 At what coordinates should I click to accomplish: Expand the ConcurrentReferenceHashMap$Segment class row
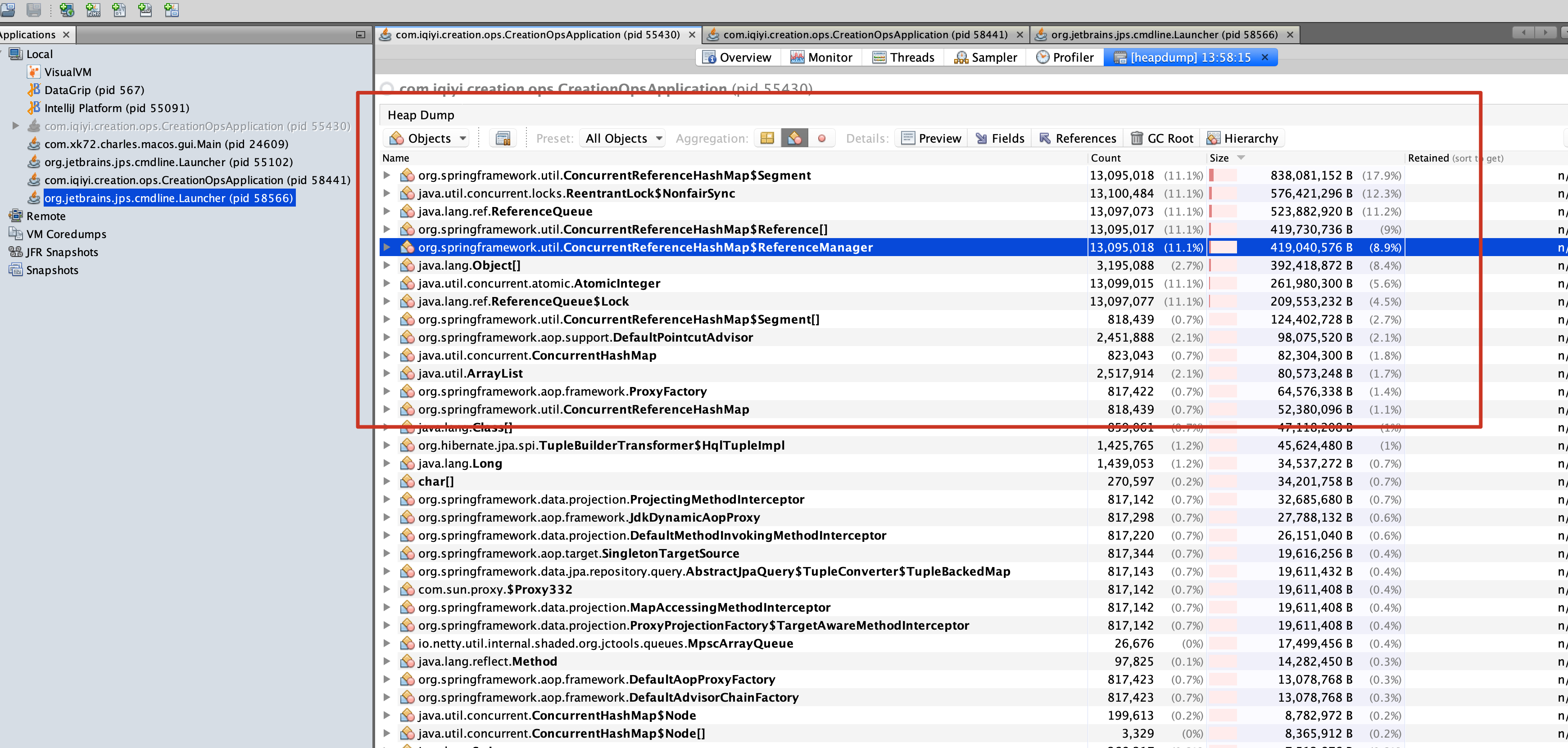pos(386,175)
